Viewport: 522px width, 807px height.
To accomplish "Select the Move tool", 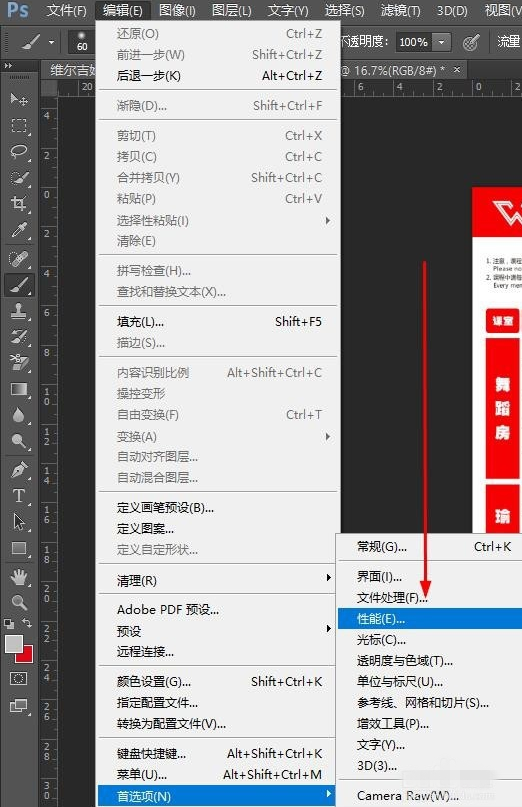I will point(19,99).
